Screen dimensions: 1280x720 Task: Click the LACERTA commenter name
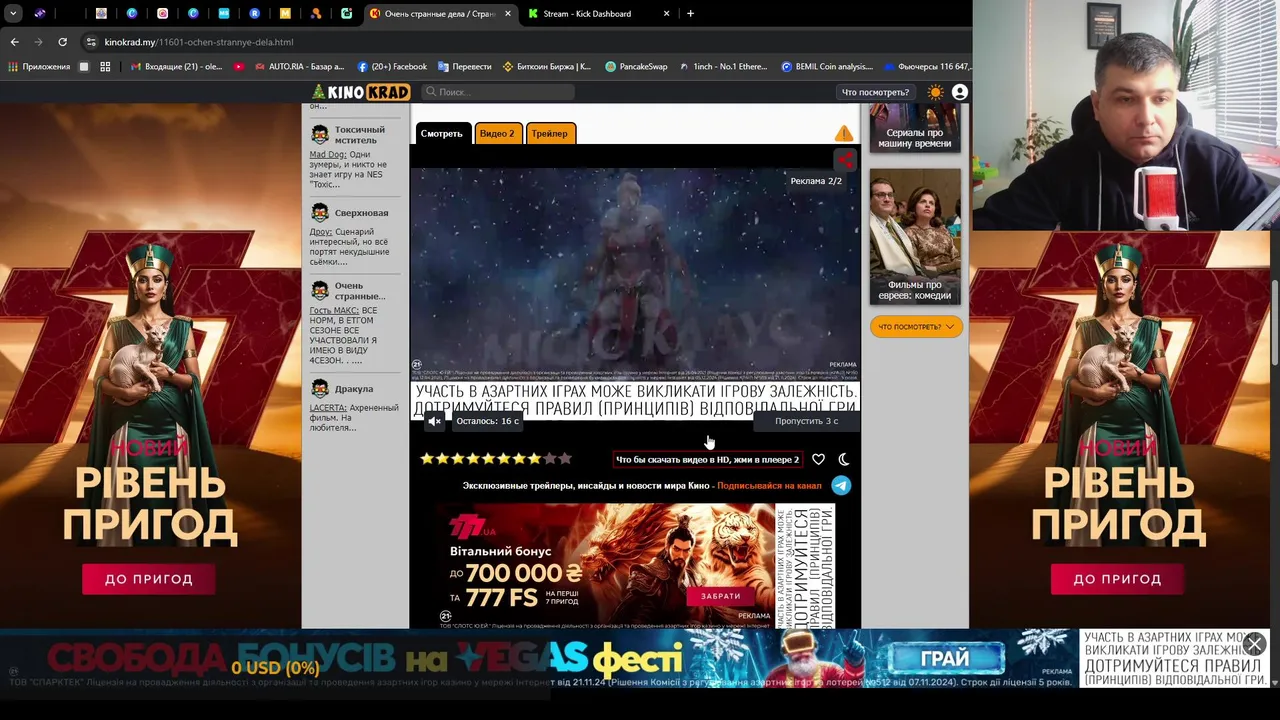coord(328,408)
